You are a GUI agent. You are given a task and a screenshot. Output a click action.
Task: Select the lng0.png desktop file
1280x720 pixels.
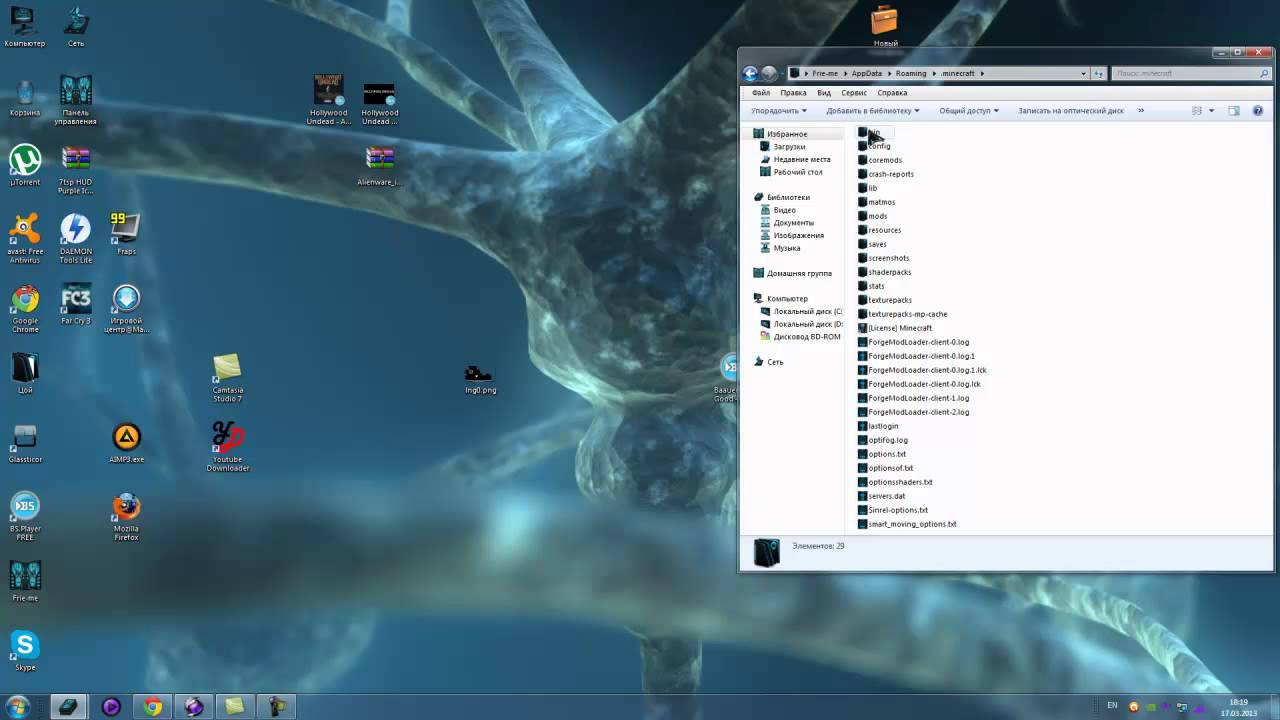point(480,378)
